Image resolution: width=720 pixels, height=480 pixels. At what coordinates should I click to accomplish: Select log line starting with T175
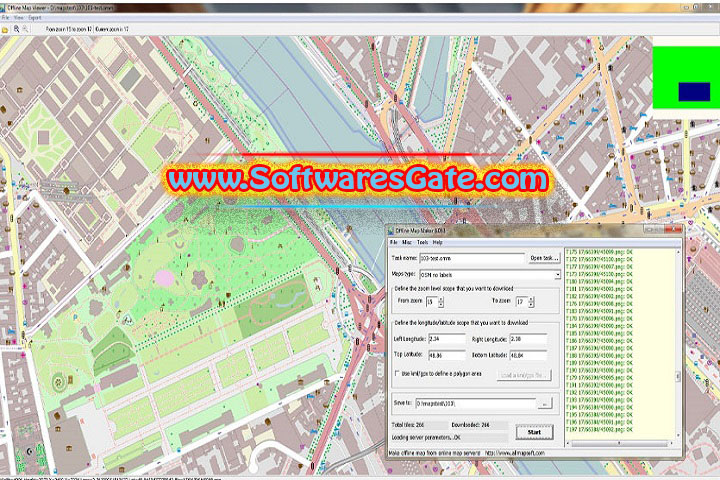pos(599,252)
